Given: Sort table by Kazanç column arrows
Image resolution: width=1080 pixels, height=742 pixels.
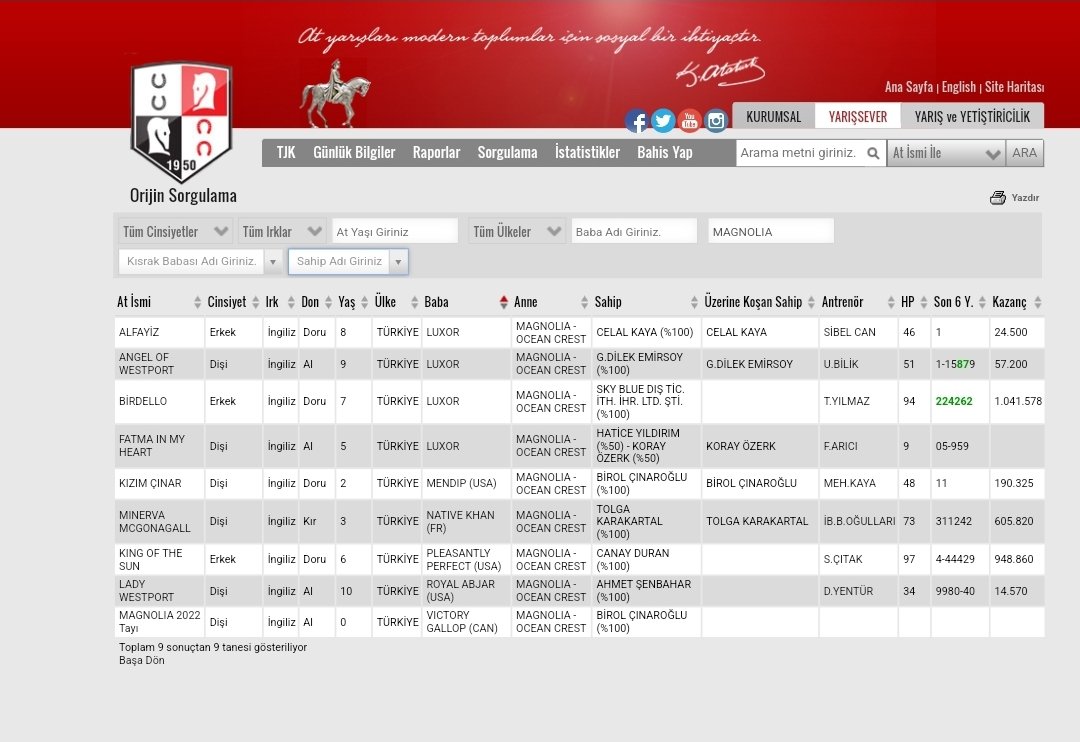Looking at the screenshot, I should tap(1037, 302).
